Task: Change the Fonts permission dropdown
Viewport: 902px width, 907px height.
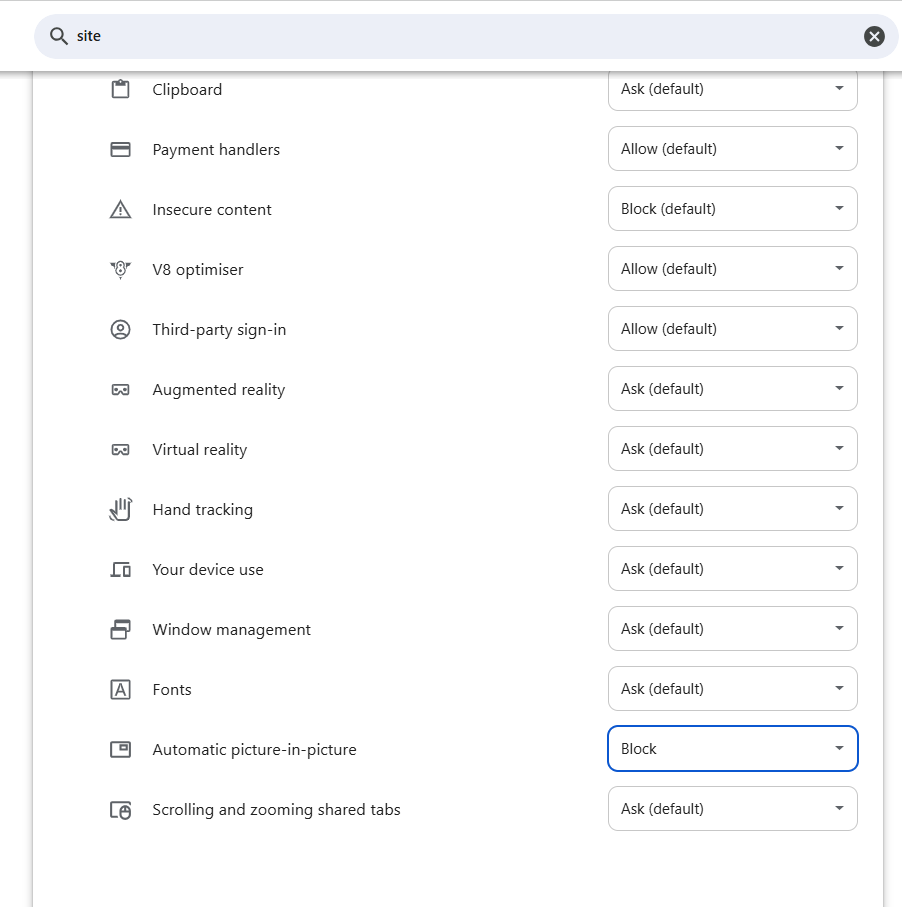Action: point(732,689)
